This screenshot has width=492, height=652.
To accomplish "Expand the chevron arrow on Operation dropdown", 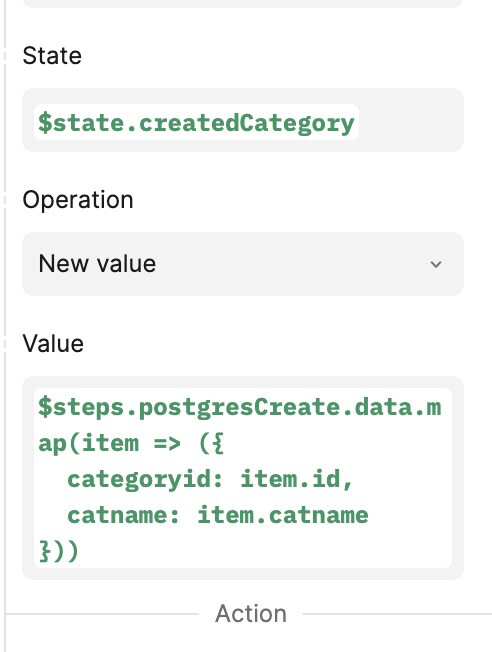I will point(436,264).
